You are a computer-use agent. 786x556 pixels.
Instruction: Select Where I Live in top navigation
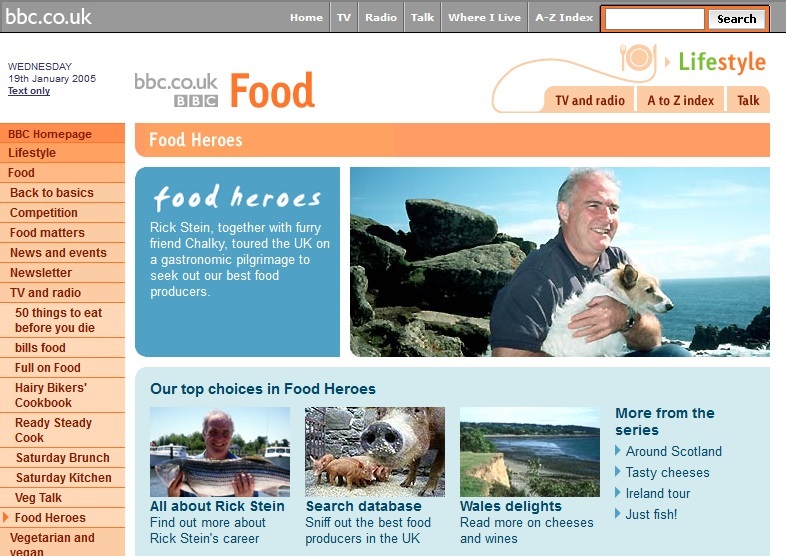[x=484, y=17]
